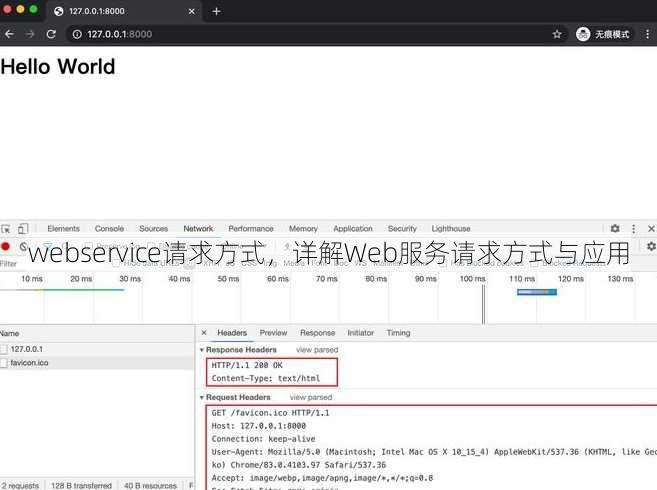Open DevTools settings gear in tab bar
The width and height of the screenshot is (657, 490).
[x=615, y=228]
